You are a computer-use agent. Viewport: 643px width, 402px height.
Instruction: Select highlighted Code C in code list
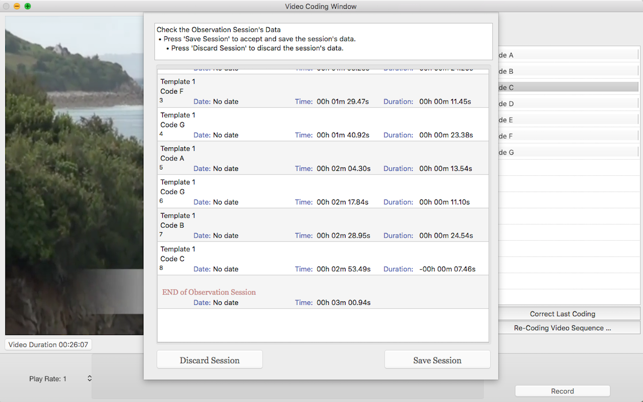click(x=568, y=87)
